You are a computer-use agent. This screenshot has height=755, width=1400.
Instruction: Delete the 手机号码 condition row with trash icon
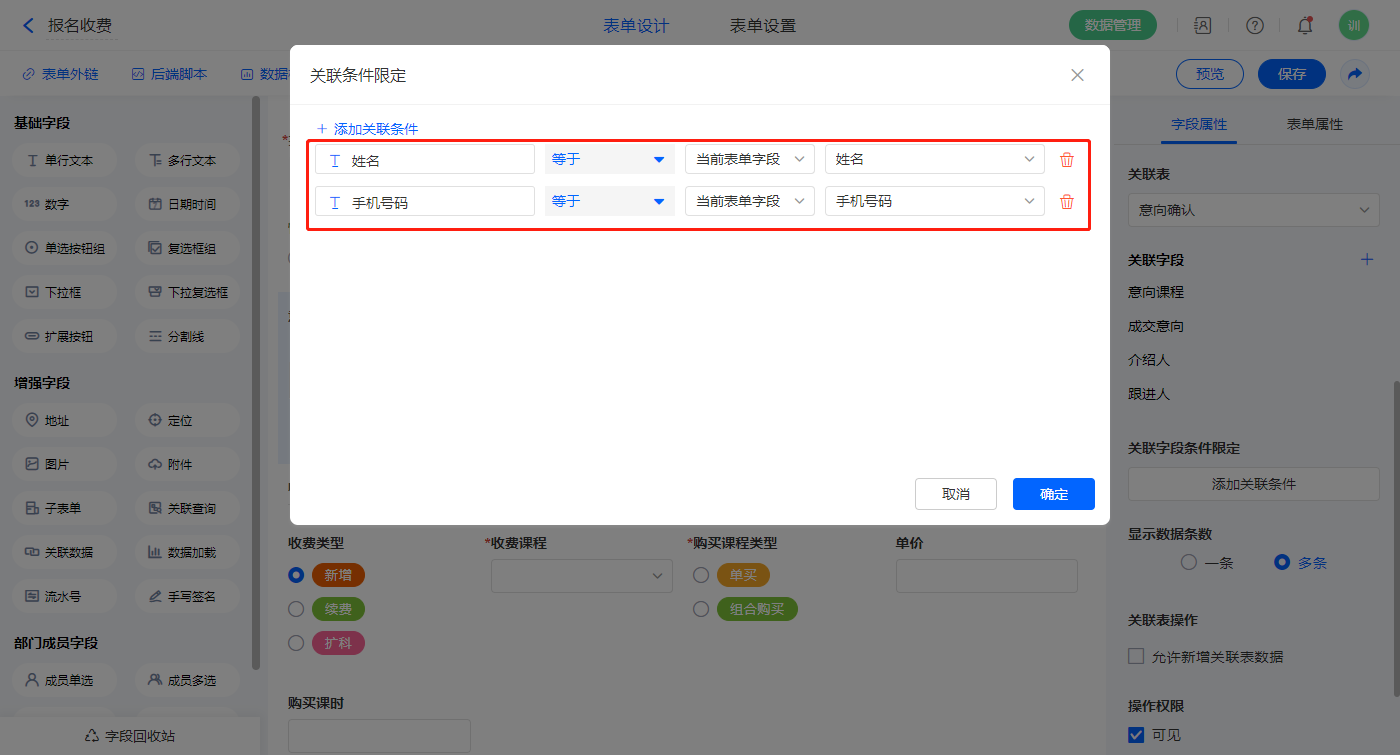tap(1067, 202)
